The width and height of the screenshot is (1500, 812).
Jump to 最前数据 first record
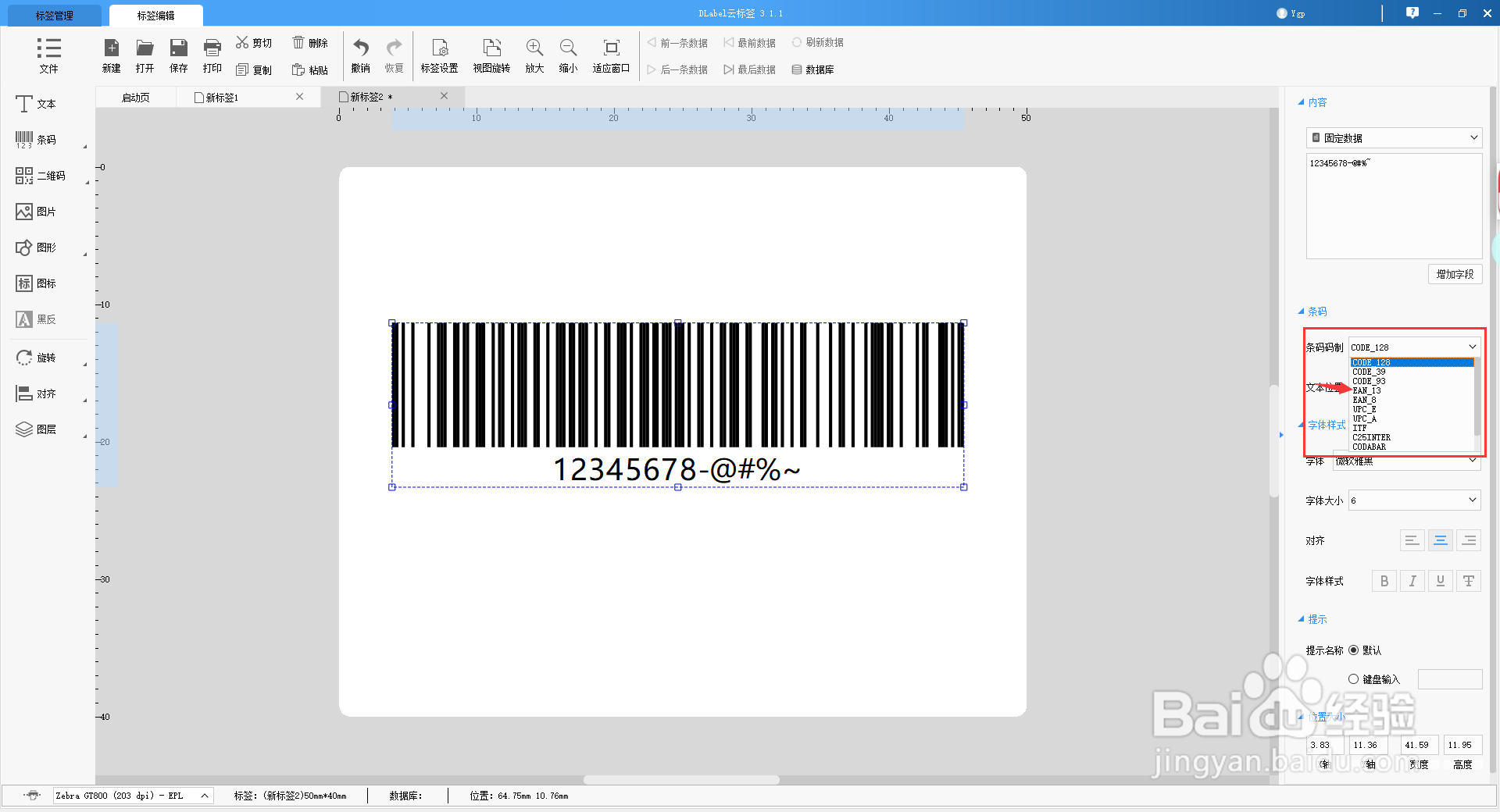(750, 43)
